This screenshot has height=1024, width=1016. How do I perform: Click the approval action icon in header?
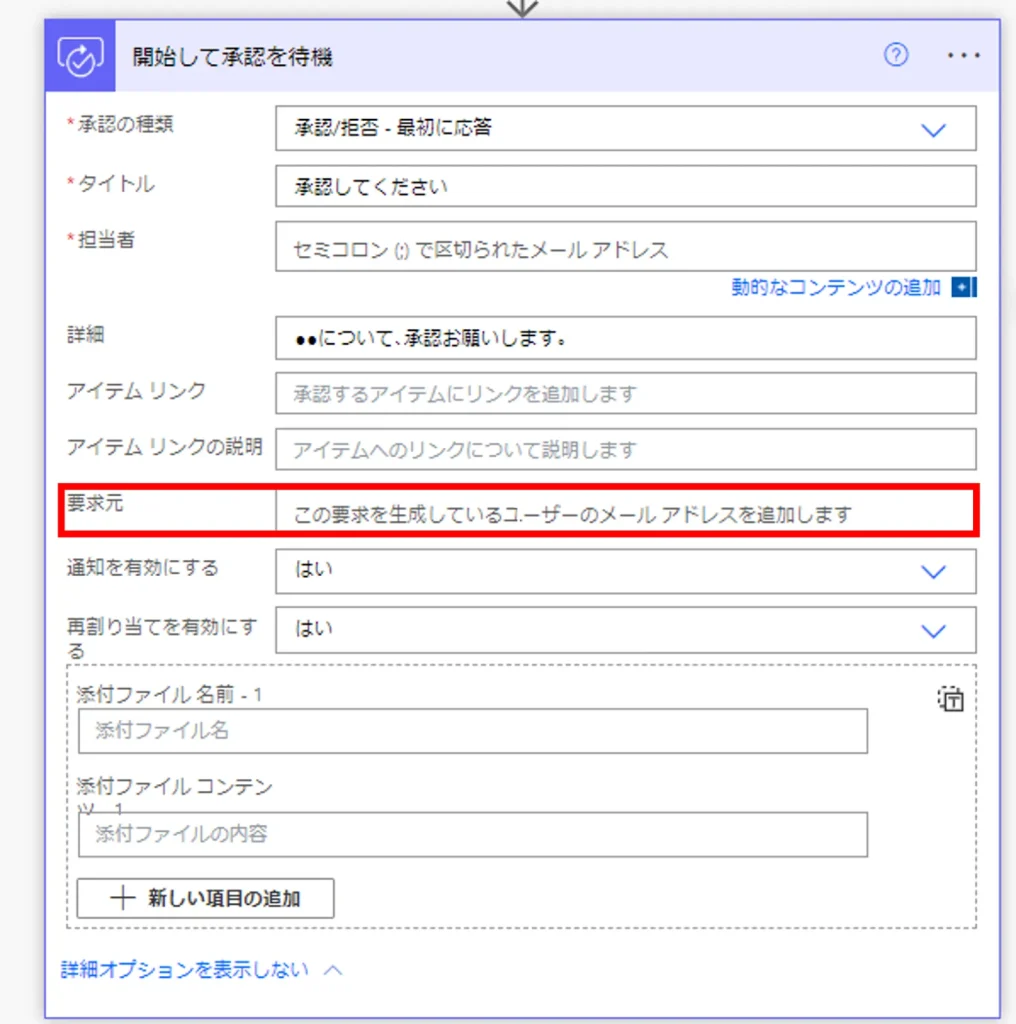coord(80,57)
